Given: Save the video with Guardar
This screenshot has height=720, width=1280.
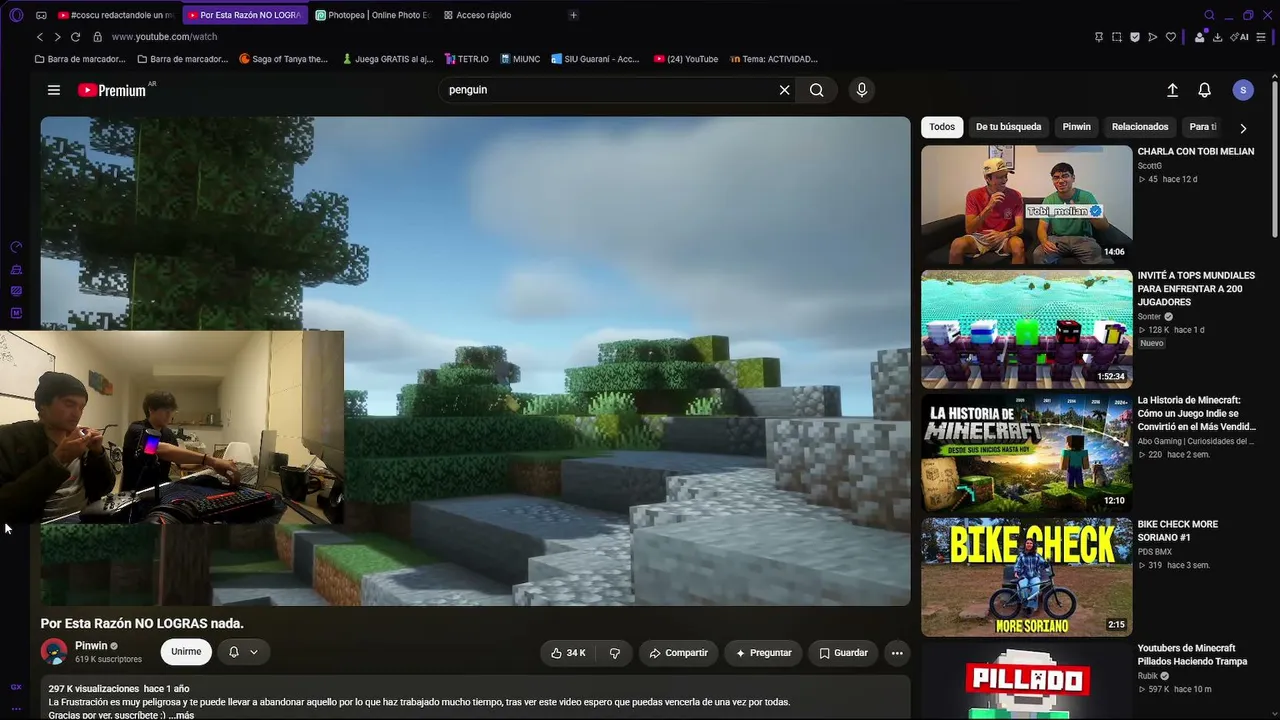Looking at the screenshot, I should (843, 653).
